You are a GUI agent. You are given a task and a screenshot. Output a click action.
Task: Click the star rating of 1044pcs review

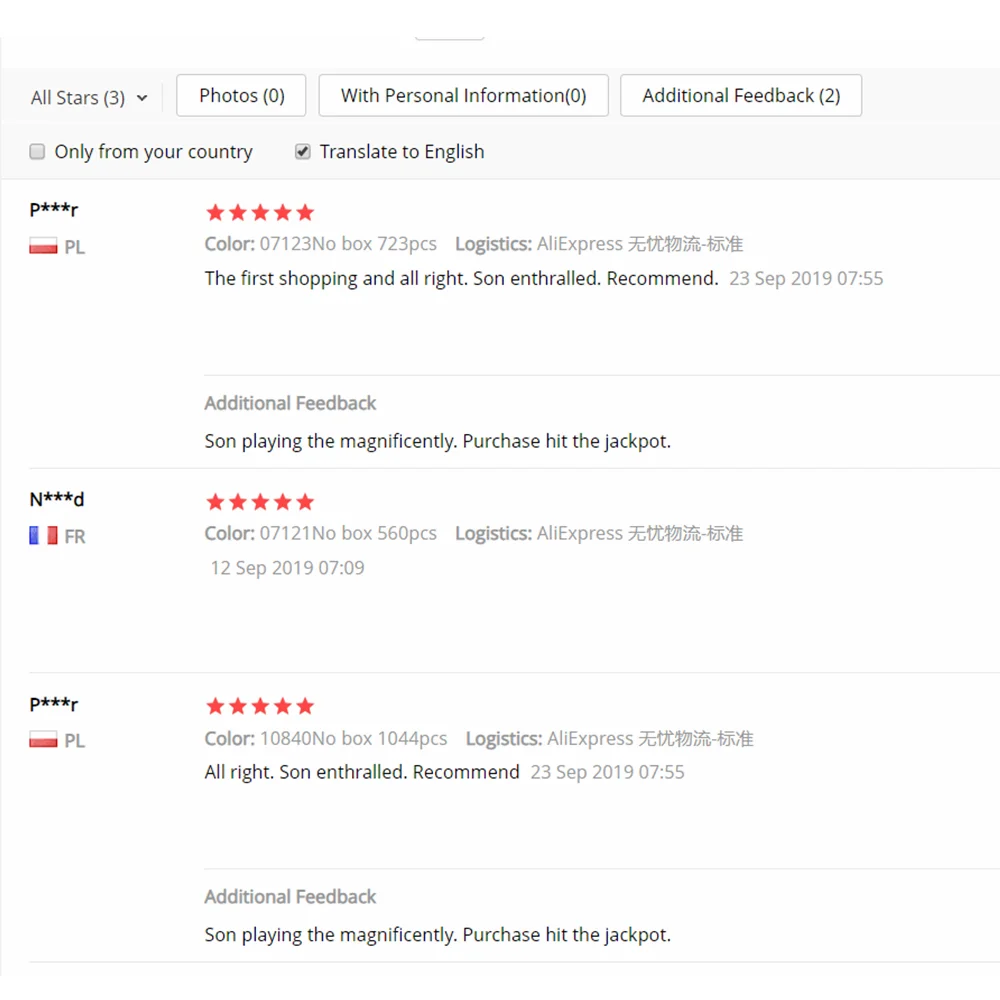(x=260, y=706)
